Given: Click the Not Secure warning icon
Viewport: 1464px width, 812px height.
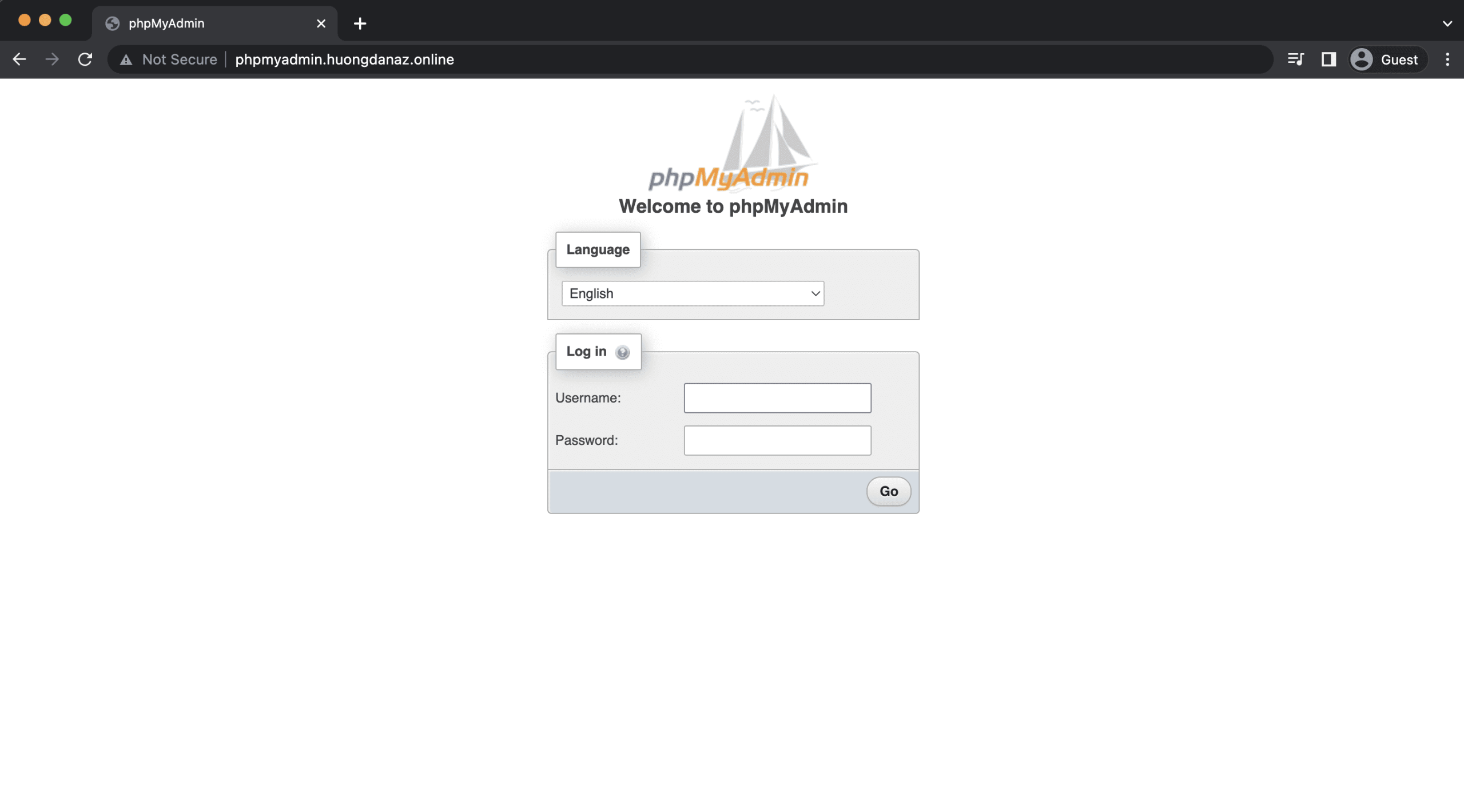Looking at the screenshot, I should 126,59.
